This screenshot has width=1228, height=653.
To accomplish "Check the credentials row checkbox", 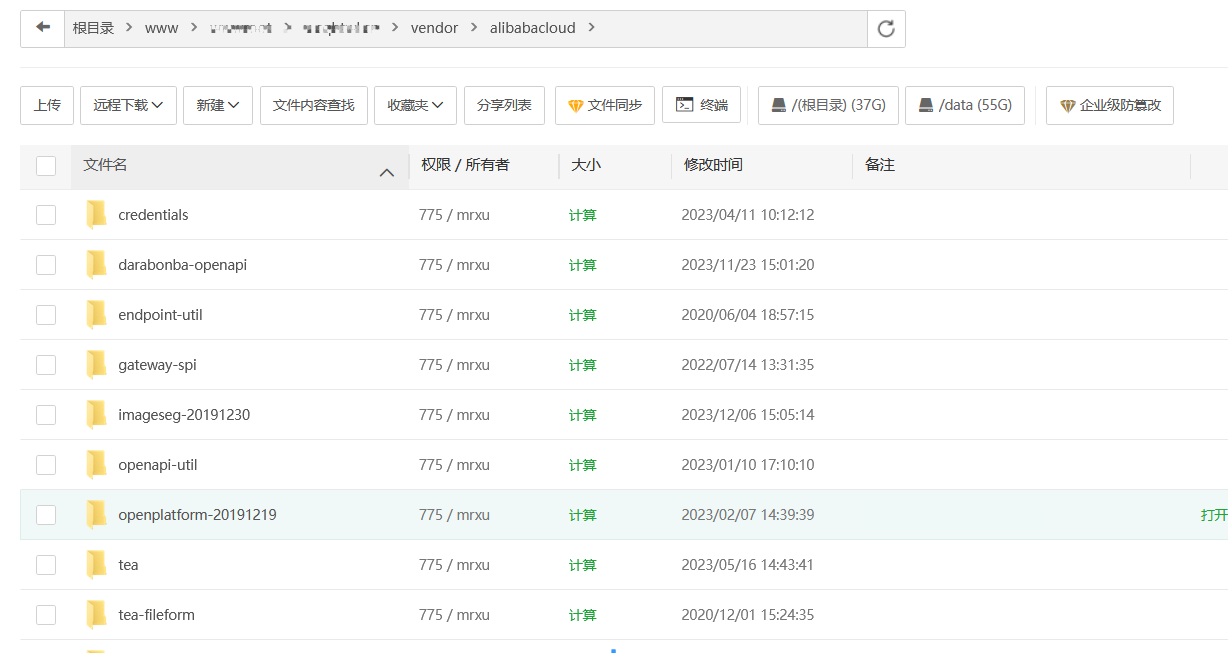I will 46,215.
